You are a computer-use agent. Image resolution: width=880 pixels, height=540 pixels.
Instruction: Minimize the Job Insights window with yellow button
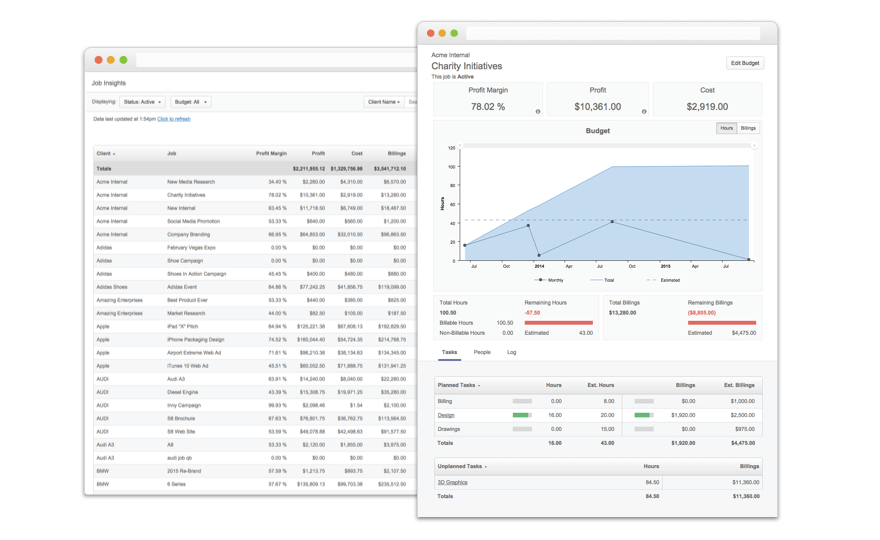point(111,60)
